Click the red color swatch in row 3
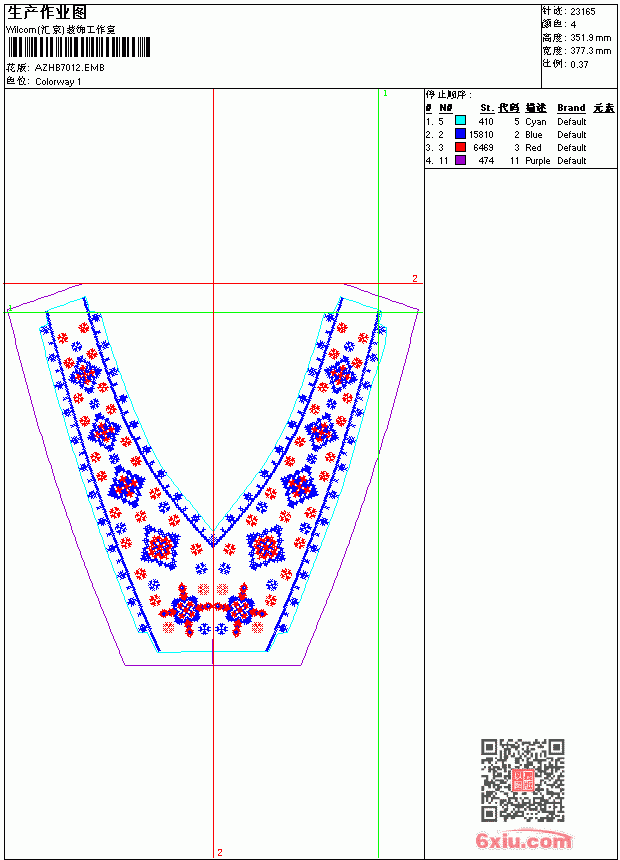 click(460, 147)
